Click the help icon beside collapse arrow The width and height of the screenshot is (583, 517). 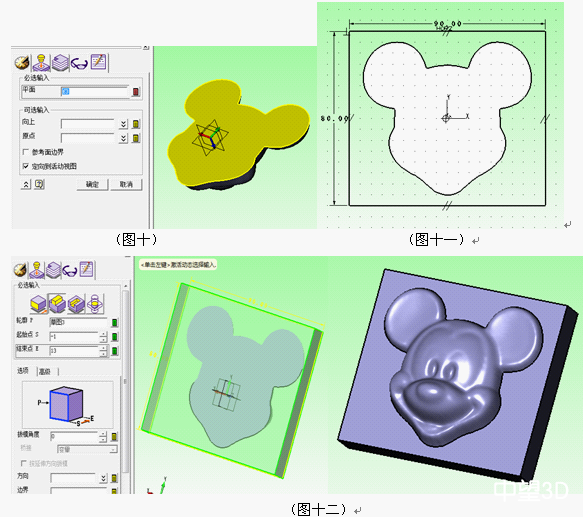coord(39,184)
